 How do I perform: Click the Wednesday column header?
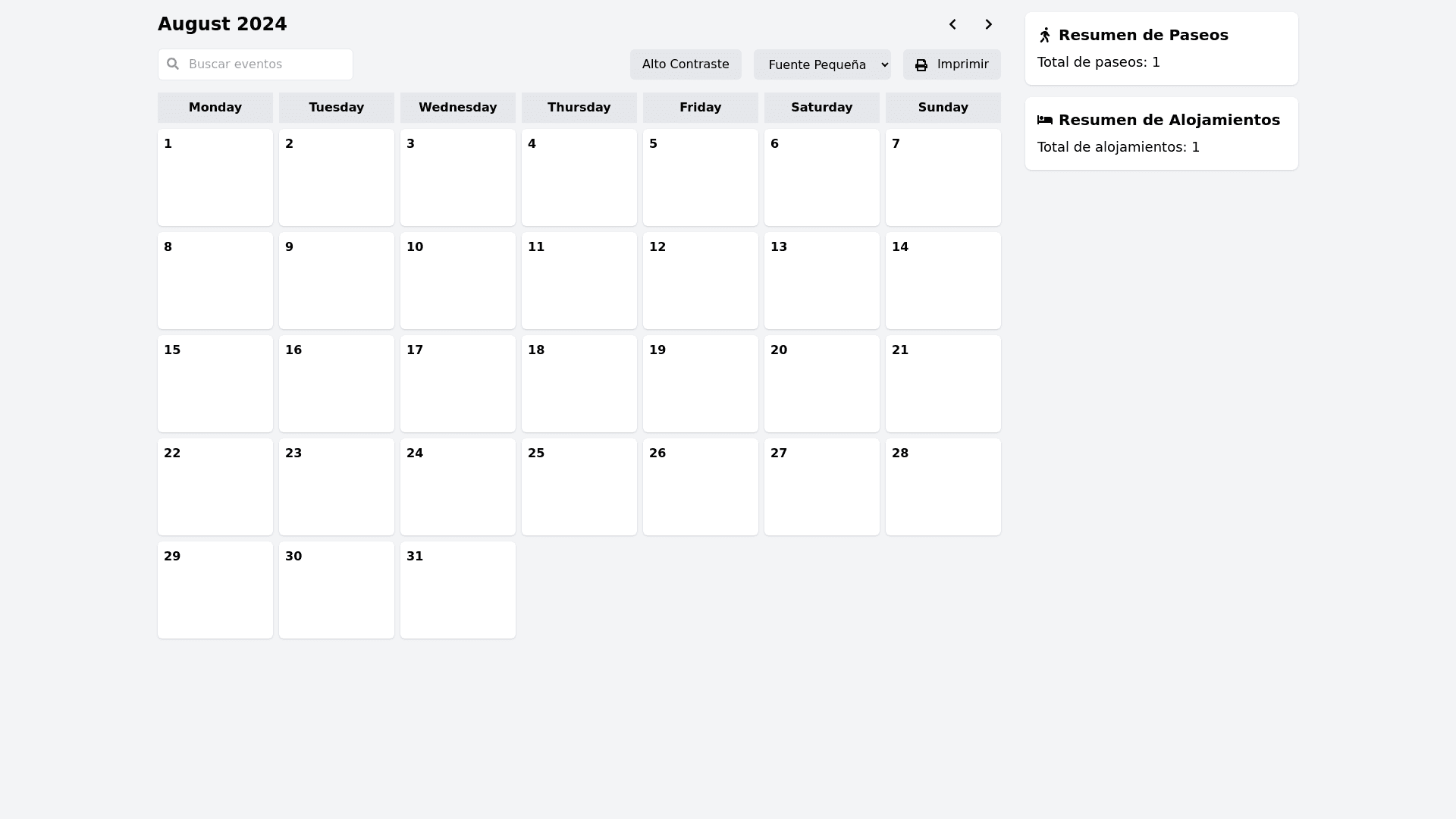[x=457, y=108]
